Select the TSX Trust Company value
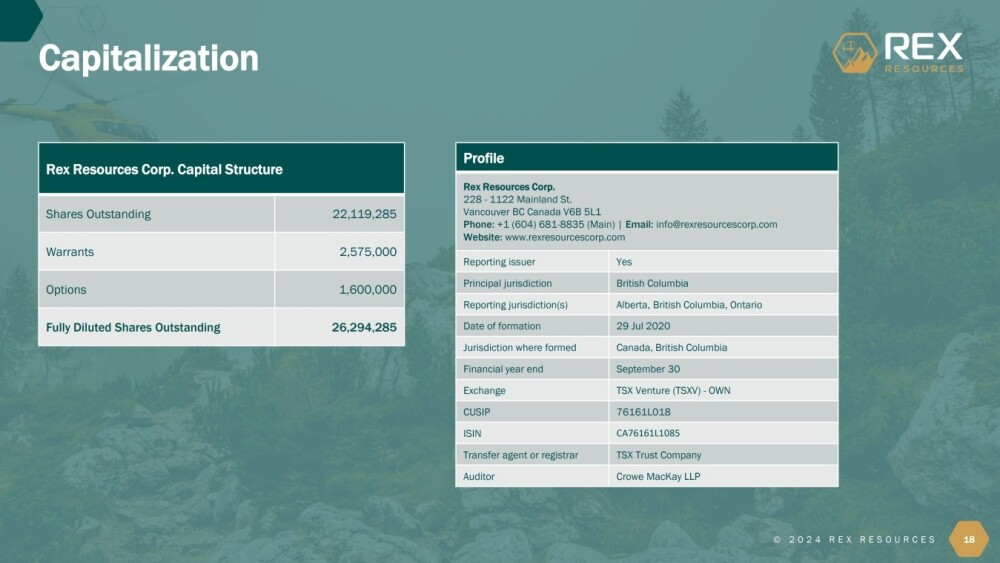The width and height of the screenshot is (1000, 563). [658, 455]
